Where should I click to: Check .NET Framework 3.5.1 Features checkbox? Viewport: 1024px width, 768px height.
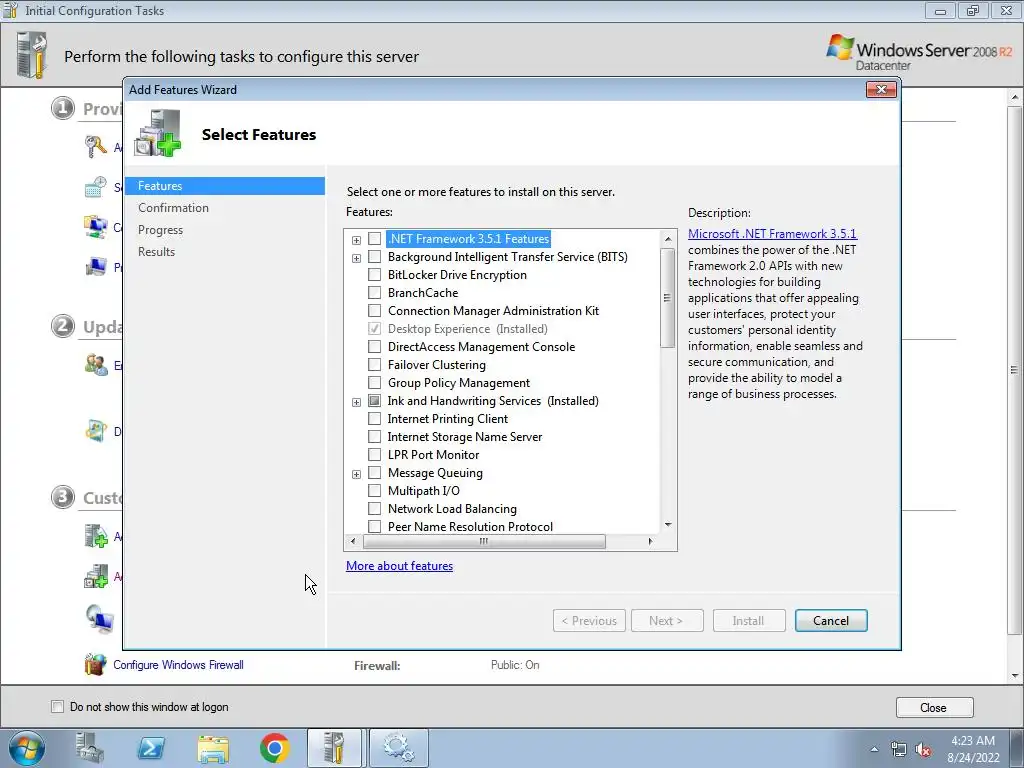[x=375, y=238]
